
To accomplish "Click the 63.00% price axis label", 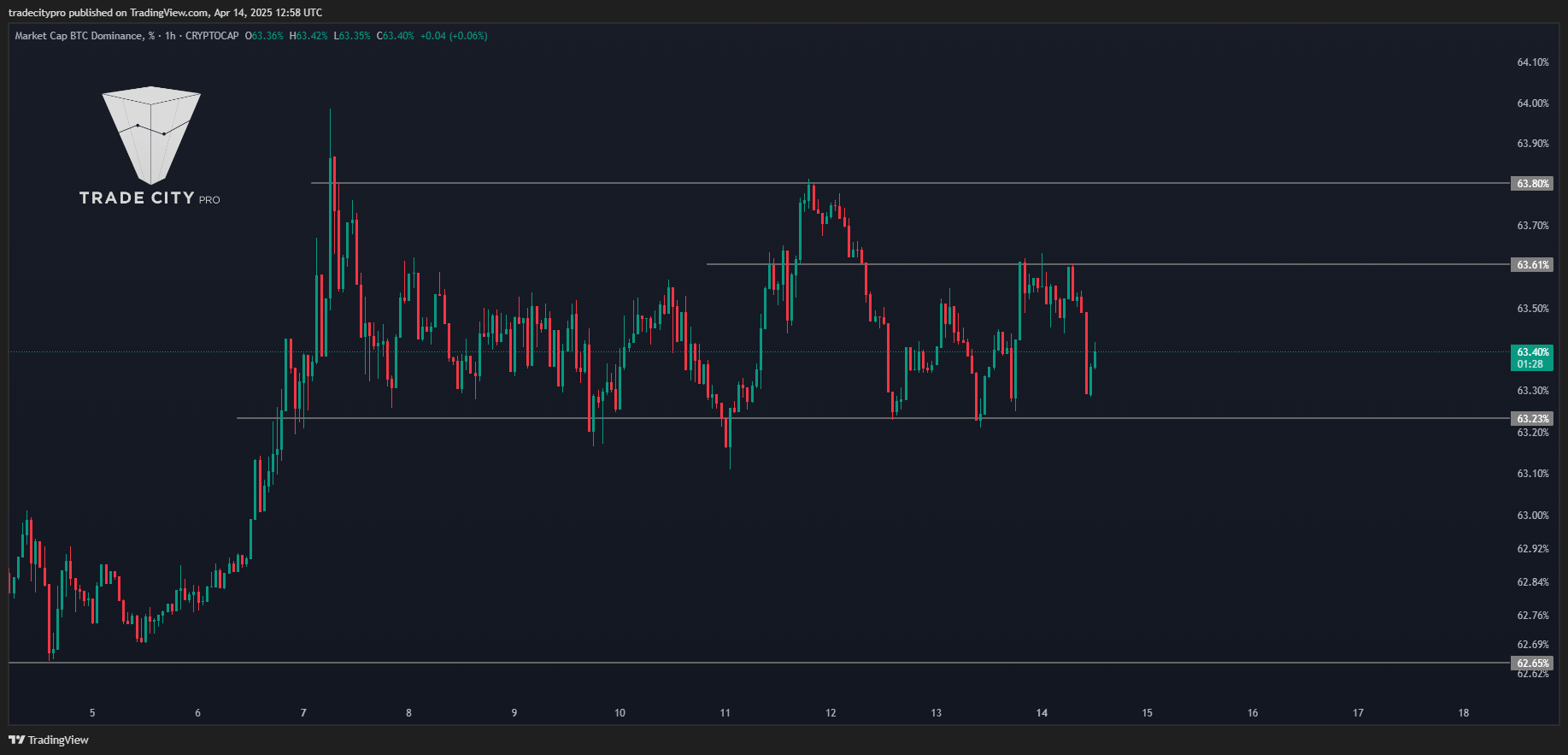I will 1533,516.
